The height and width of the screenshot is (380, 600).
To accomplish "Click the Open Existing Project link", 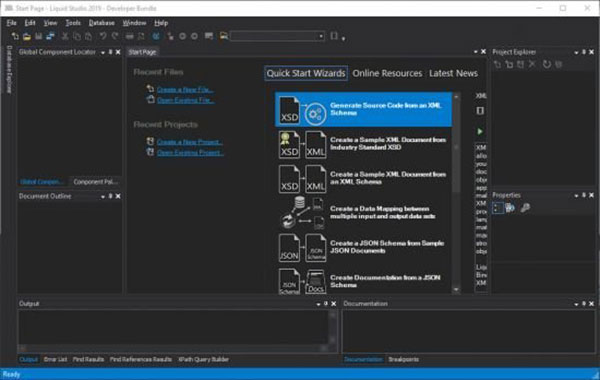I will pyautogui.click(x=190, y=152).
